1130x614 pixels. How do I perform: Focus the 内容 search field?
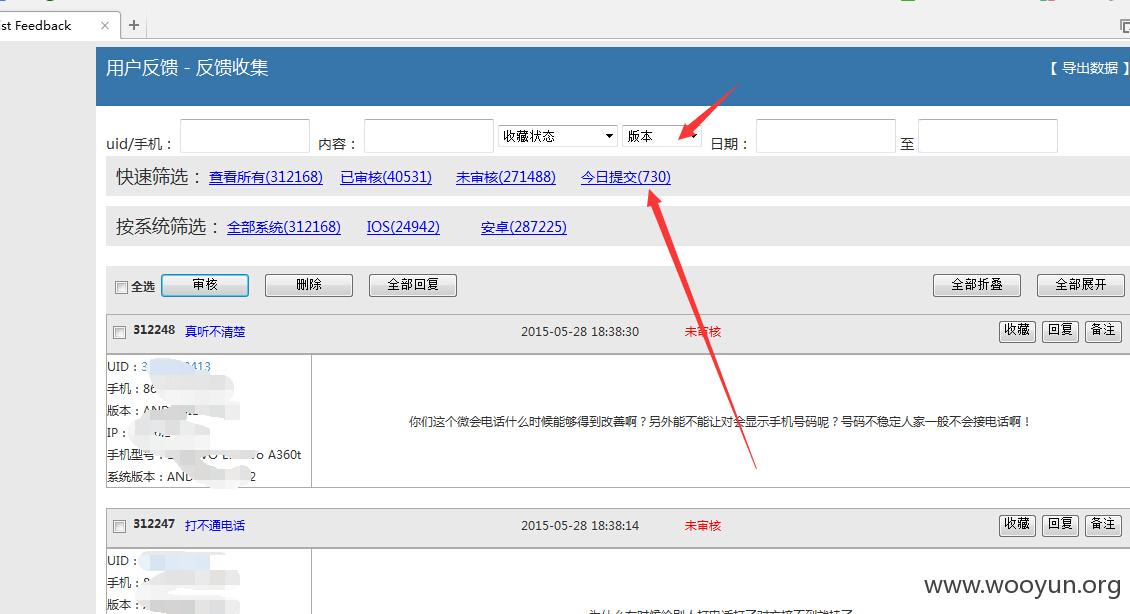(429, 136)
